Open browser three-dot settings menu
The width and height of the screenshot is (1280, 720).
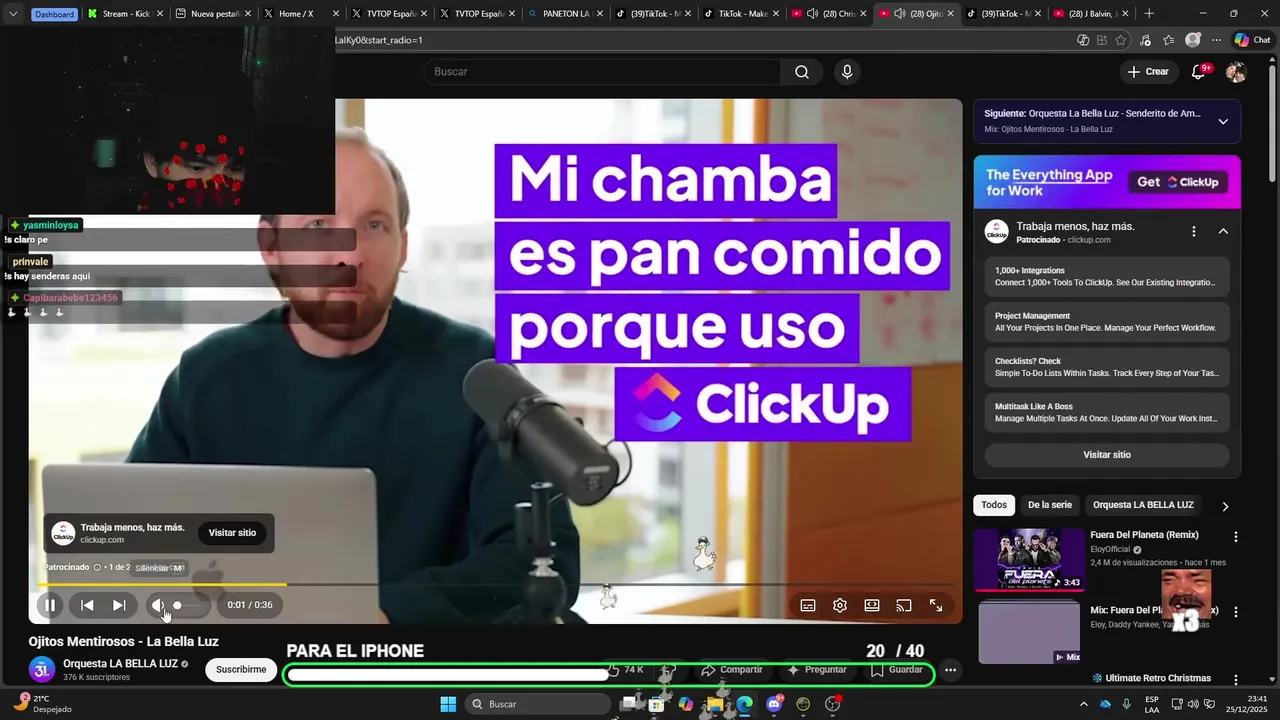click(x=1216, y=40)
